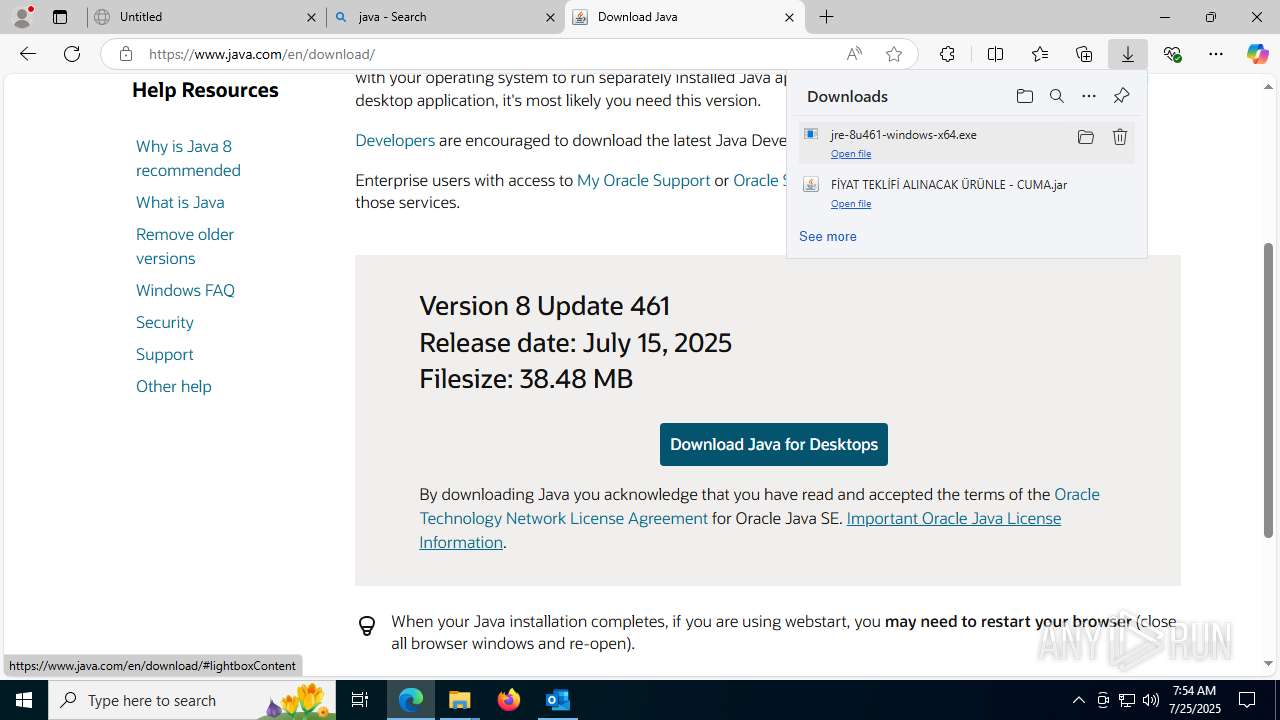Refresh the Download Java page
The image size is (1280, 720).
pyautogui.click(x=72, y=54)
